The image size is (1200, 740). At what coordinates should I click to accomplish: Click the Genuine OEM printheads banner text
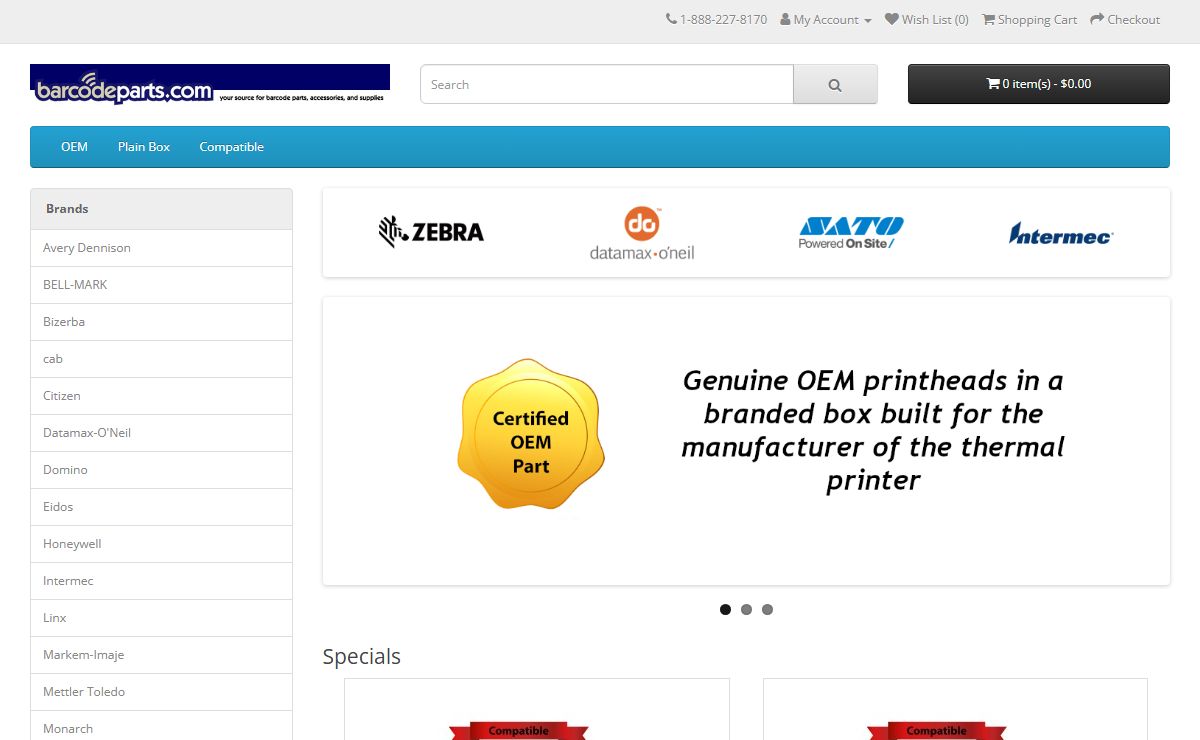pyautogui.click(x=873, y=430)
